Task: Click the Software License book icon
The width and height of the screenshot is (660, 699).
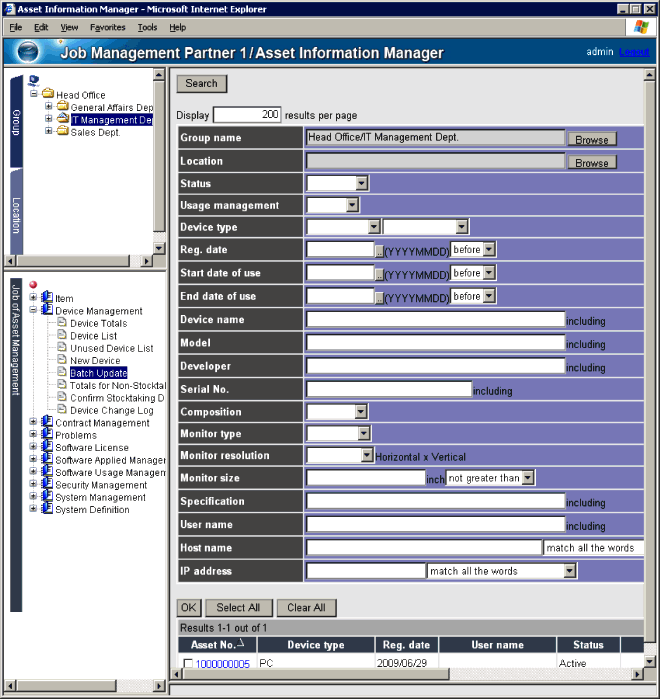Action: 47,448
